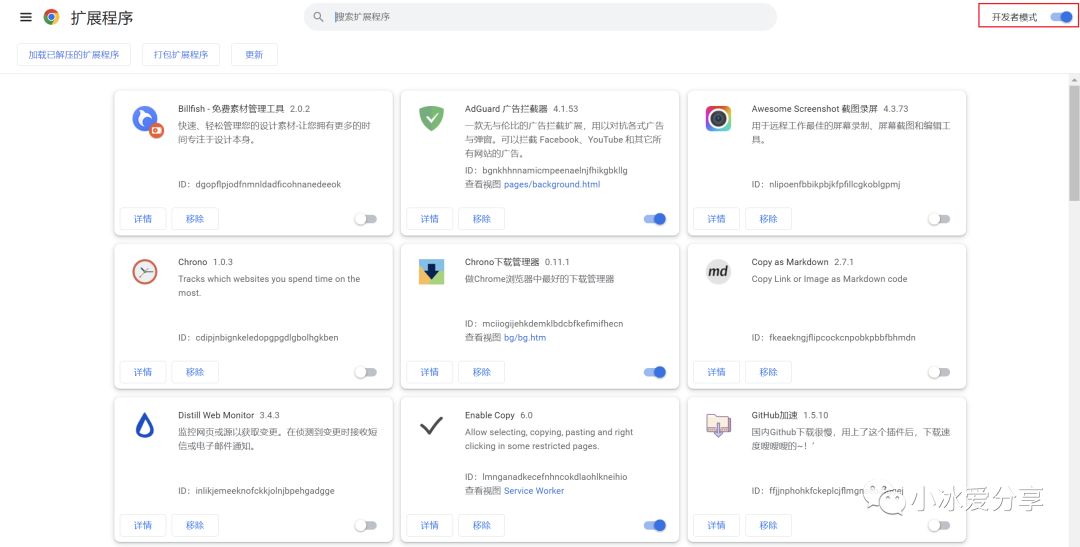Viewport: 1080px width, 547px height.
Task: Click the AdGuard green shield icon
Action: coord(432,118)
